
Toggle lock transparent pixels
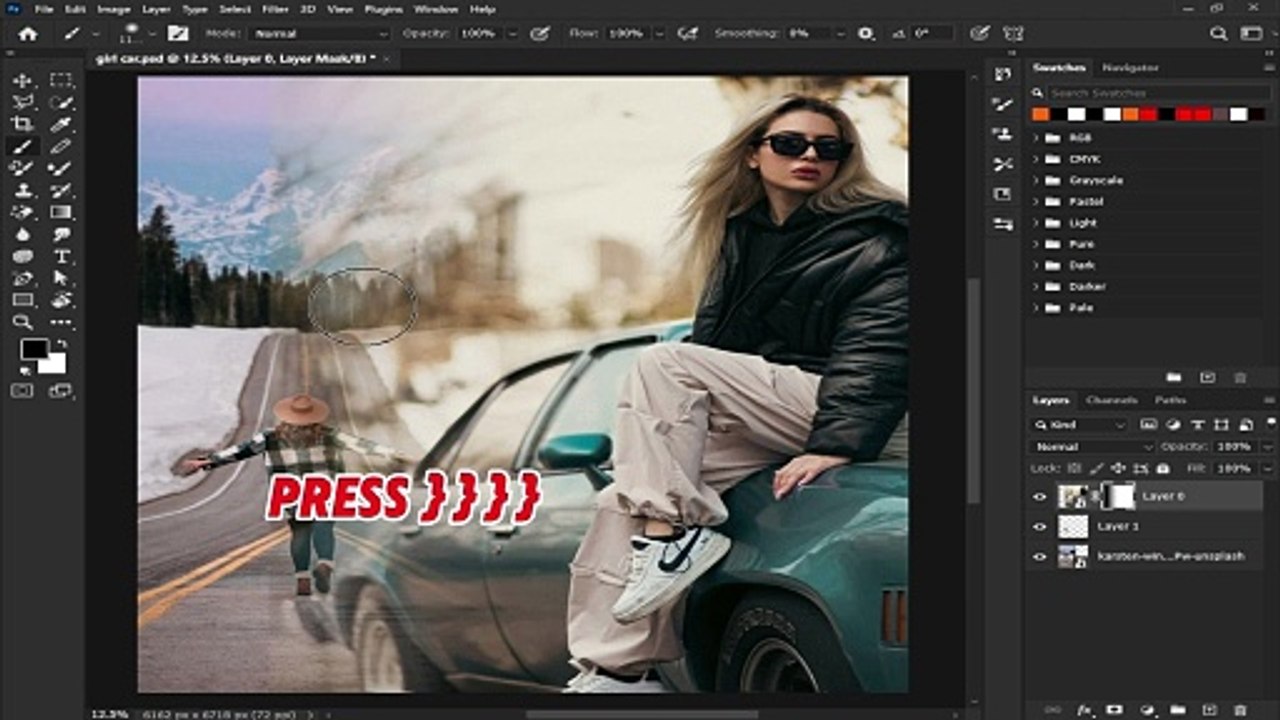pyautogui.click(x=1075, y=468)
